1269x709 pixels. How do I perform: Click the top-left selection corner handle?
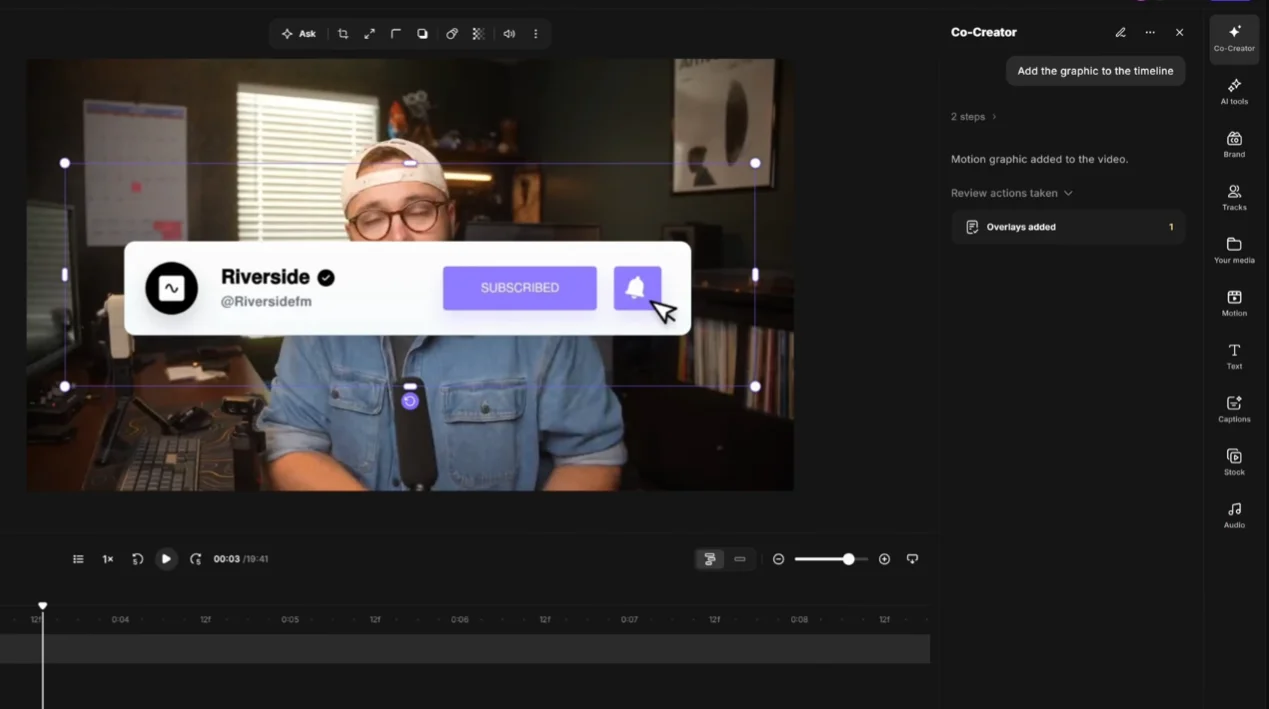tap(65, 163)
